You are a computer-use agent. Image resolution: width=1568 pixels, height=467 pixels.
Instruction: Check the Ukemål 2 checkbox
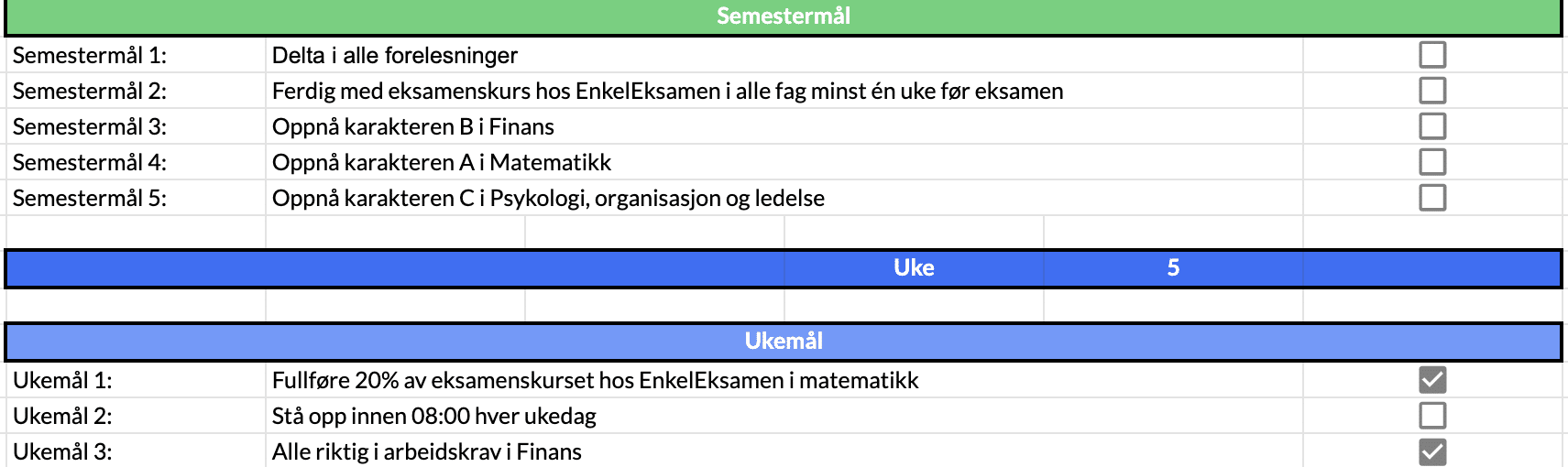coord(1432,416)
